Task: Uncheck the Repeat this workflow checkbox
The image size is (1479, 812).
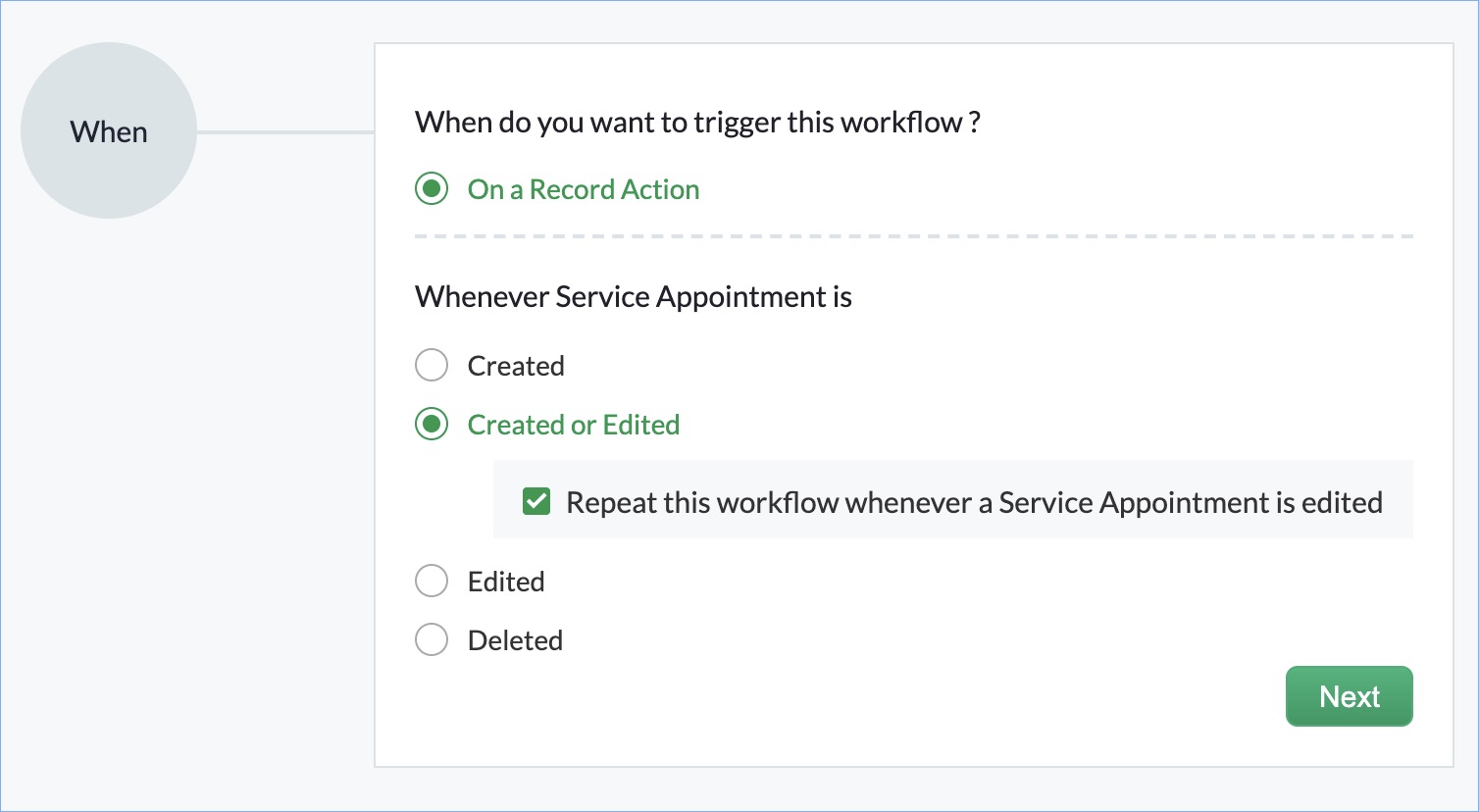Action: tap(536, 502)
